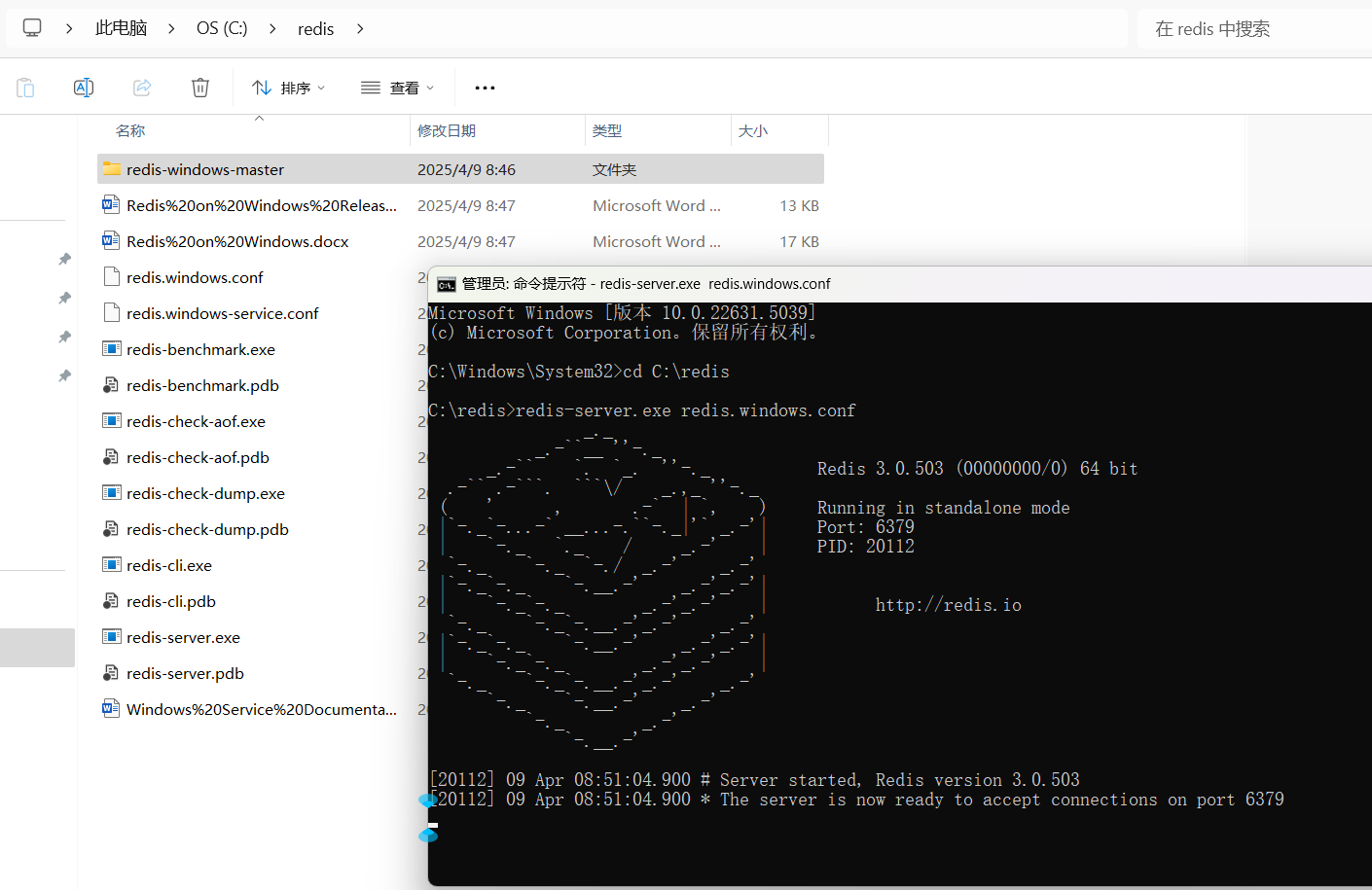Select Redis%20on%20Windows.docx file icon
Screen dimensions: 1372x890
(111, 240)
